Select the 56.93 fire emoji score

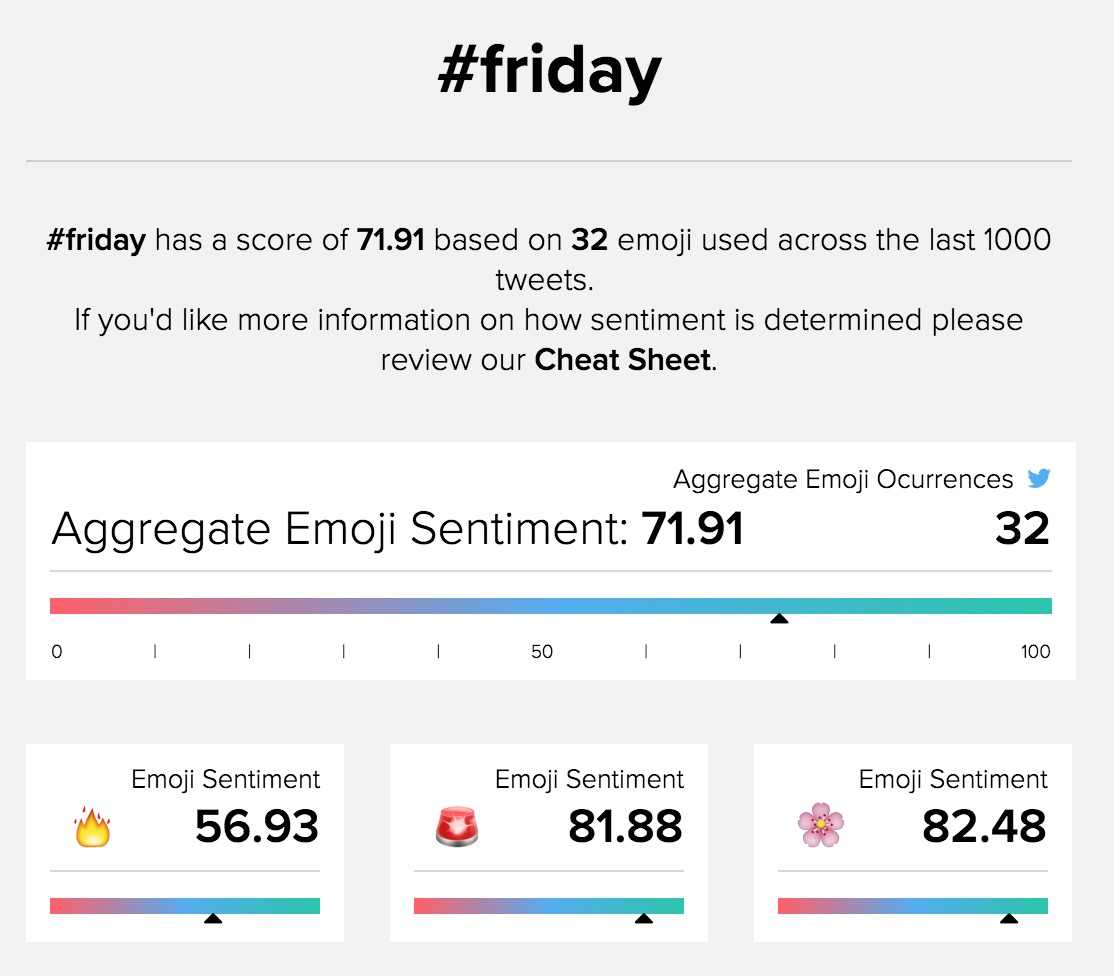pyautogui.click(x=257, y=827)
